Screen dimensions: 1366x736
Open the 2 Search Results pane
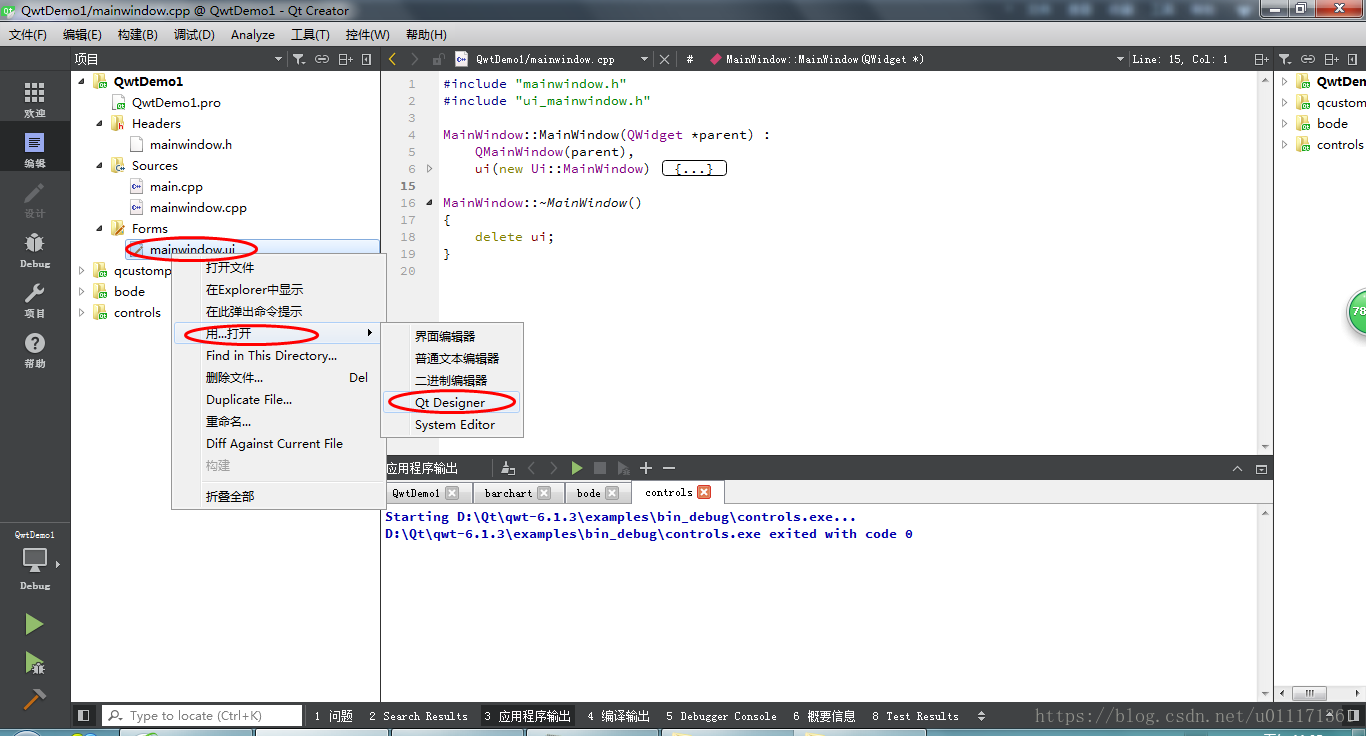418,716
